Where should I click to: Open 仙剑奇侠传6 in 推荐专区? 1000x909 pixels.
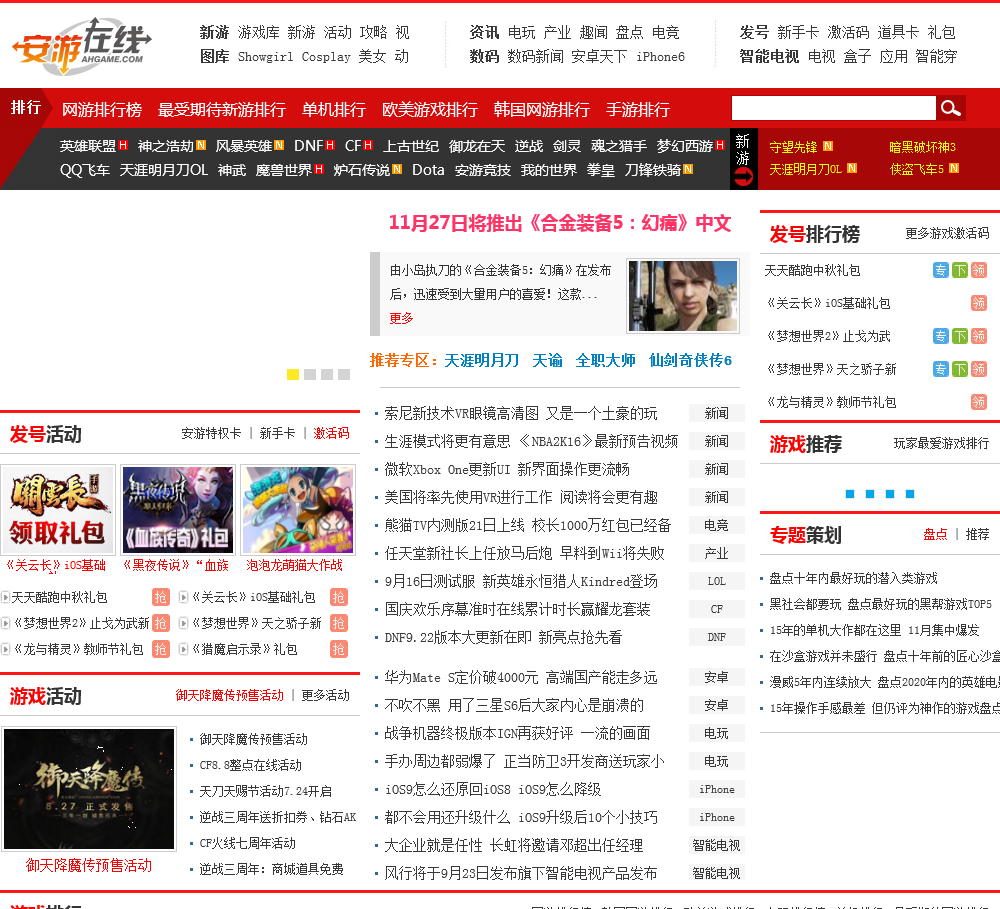coord(690,360)
